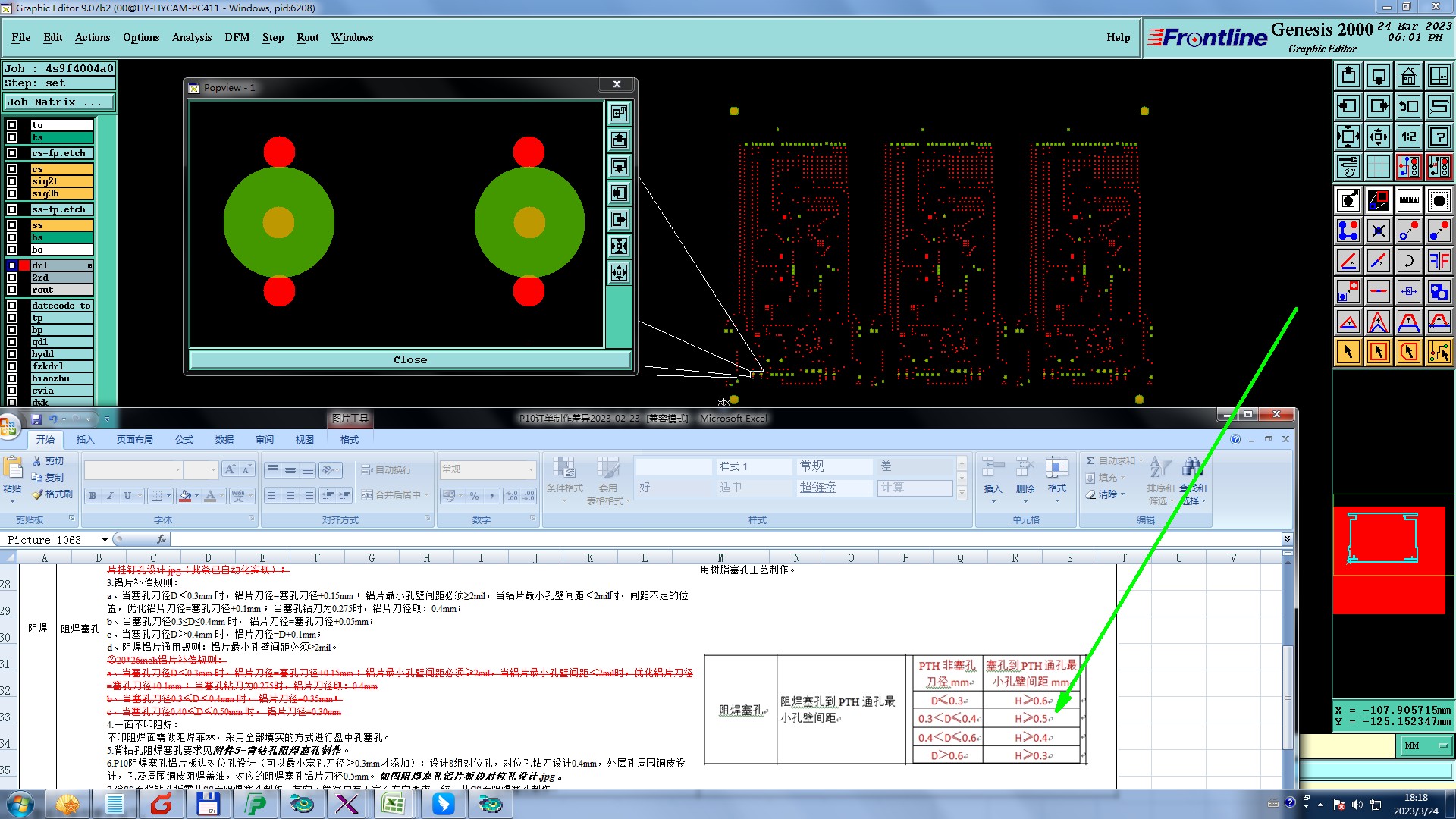Viewport: 1456px width, 819px height.
Task: Open the DFM menu
Action: coord(237,37)
